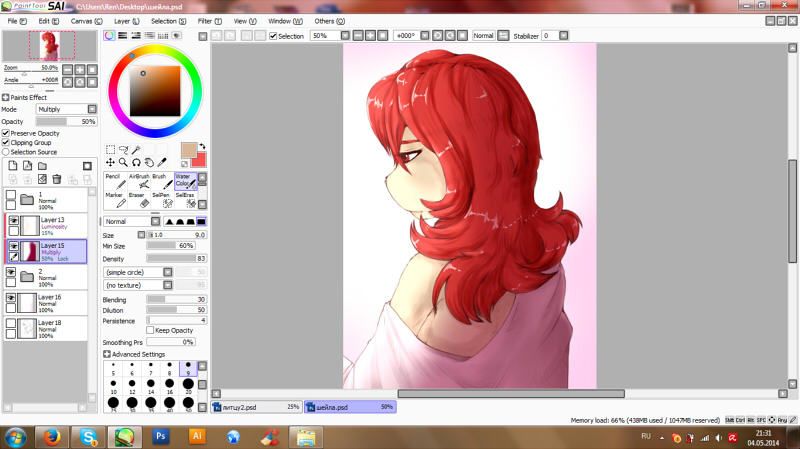Select the Lasso tool
800x449 pixels.
[123, 149]
